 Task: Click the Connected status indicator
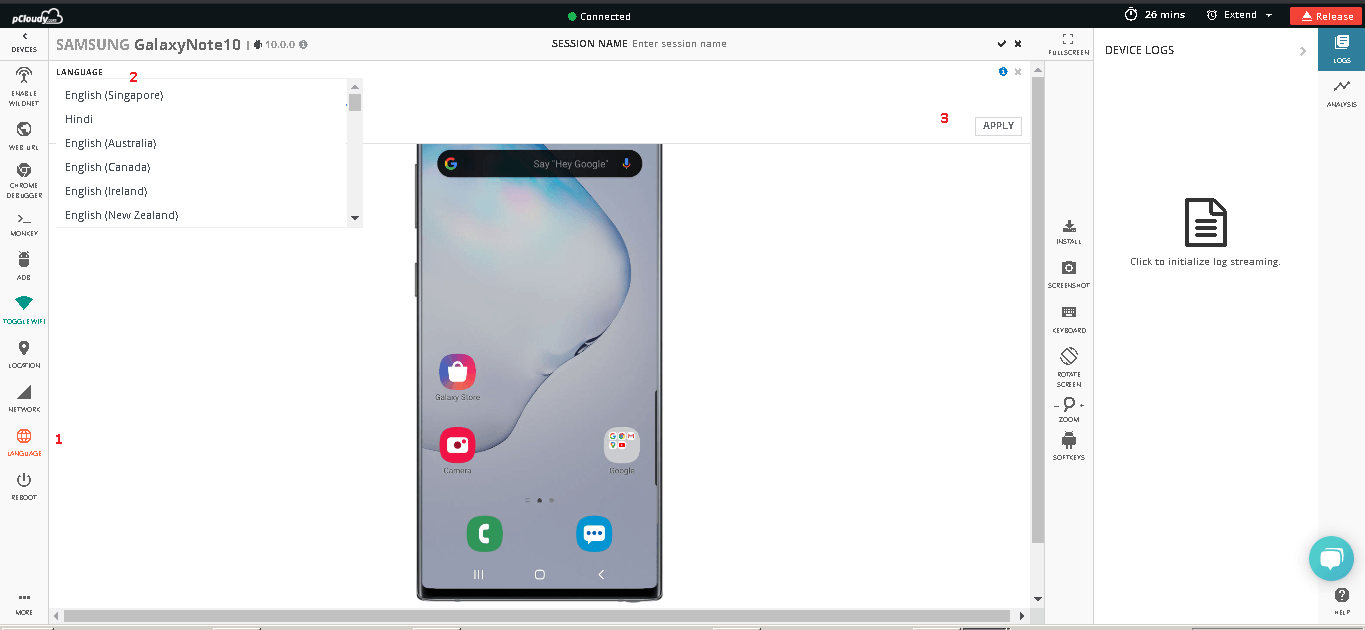[599, 16]
